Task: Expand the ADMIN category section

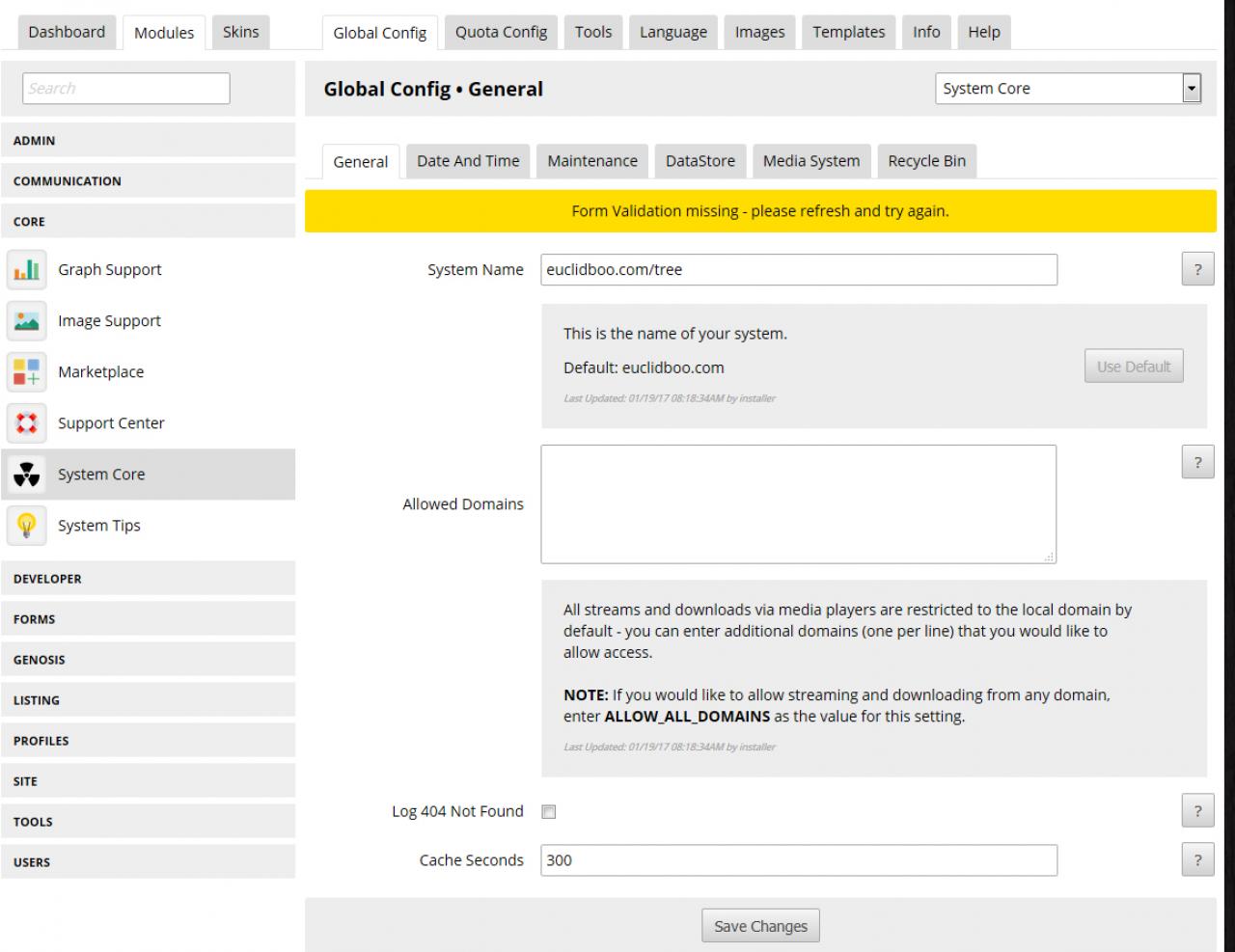Action: [x=148, y=141]
